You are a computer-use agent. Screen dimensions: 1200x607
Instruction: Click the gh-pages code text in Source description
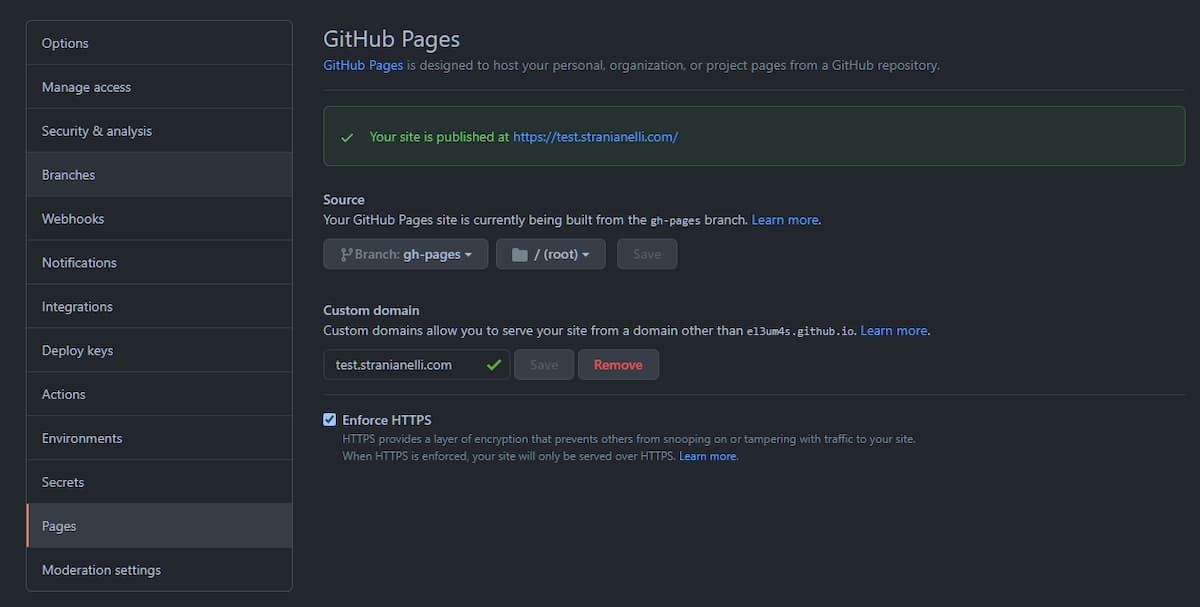pyautogui.click(x=676, y=220)
